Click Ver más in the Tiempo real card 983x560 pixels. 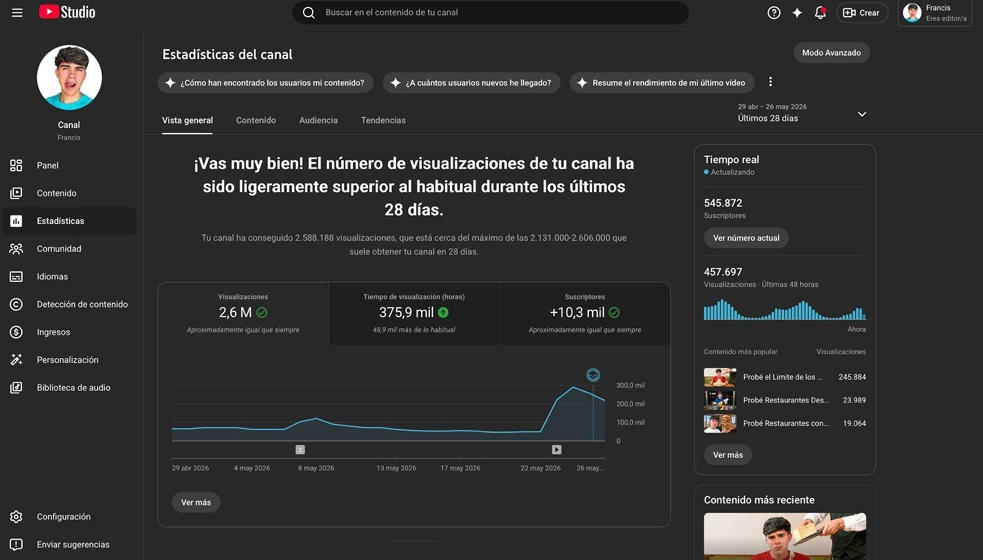click(728, 455)
